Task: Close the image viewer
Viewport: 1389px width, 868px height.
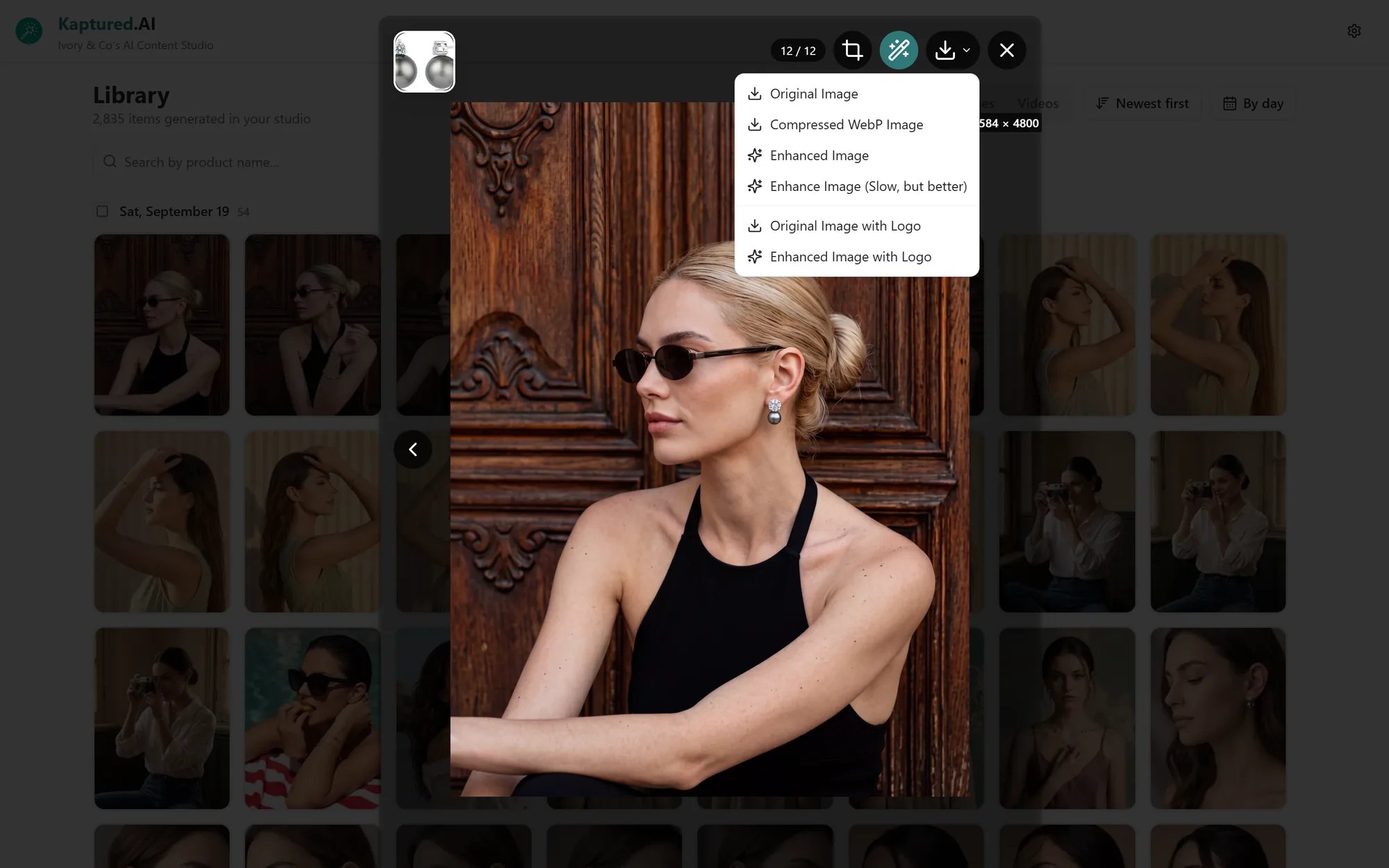Action: 1006,50
